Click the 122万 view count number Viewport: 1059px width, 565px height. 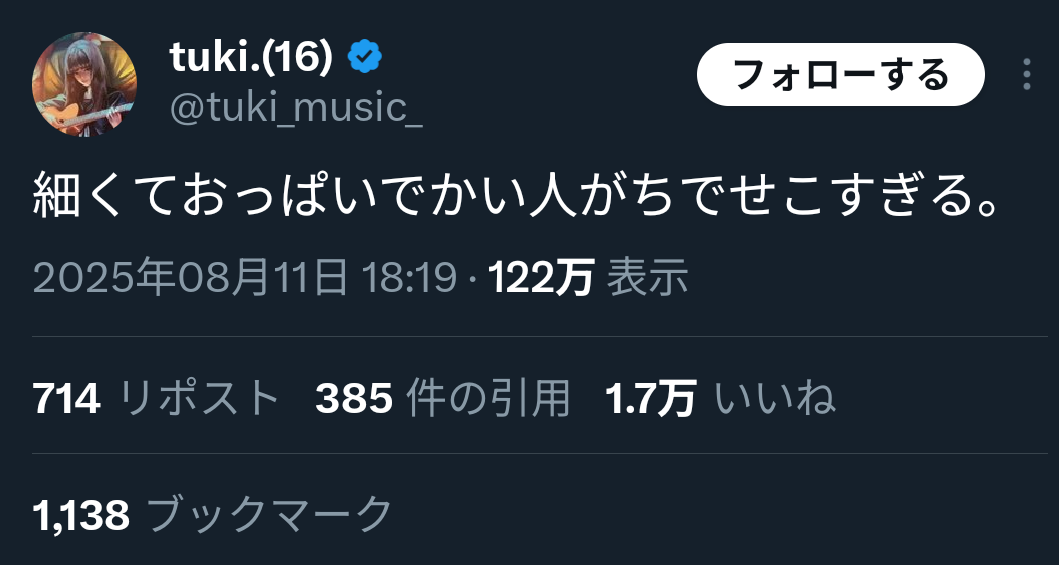coord(541,277)
